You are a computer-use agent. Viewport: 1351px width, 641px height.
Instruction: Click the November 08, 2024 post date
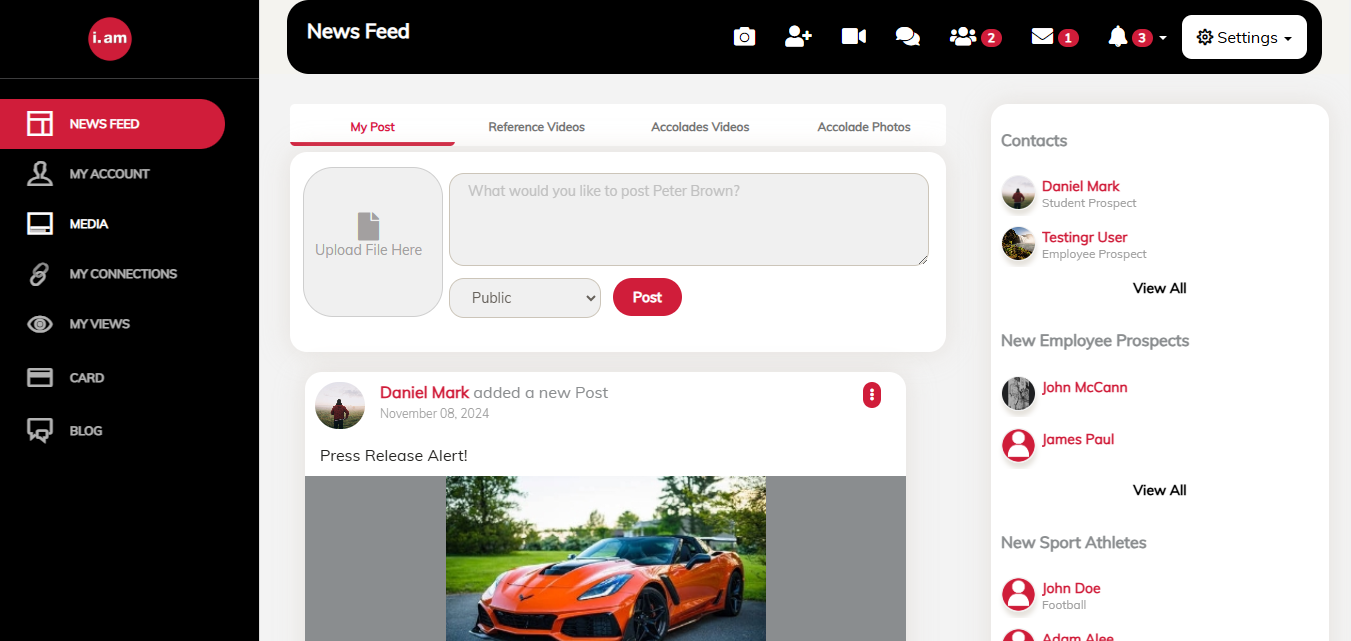434,413
